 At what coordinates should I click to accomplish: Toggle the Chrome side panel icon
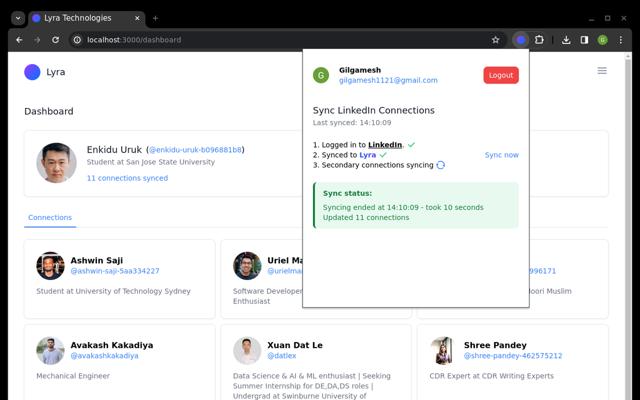point(584,40)
